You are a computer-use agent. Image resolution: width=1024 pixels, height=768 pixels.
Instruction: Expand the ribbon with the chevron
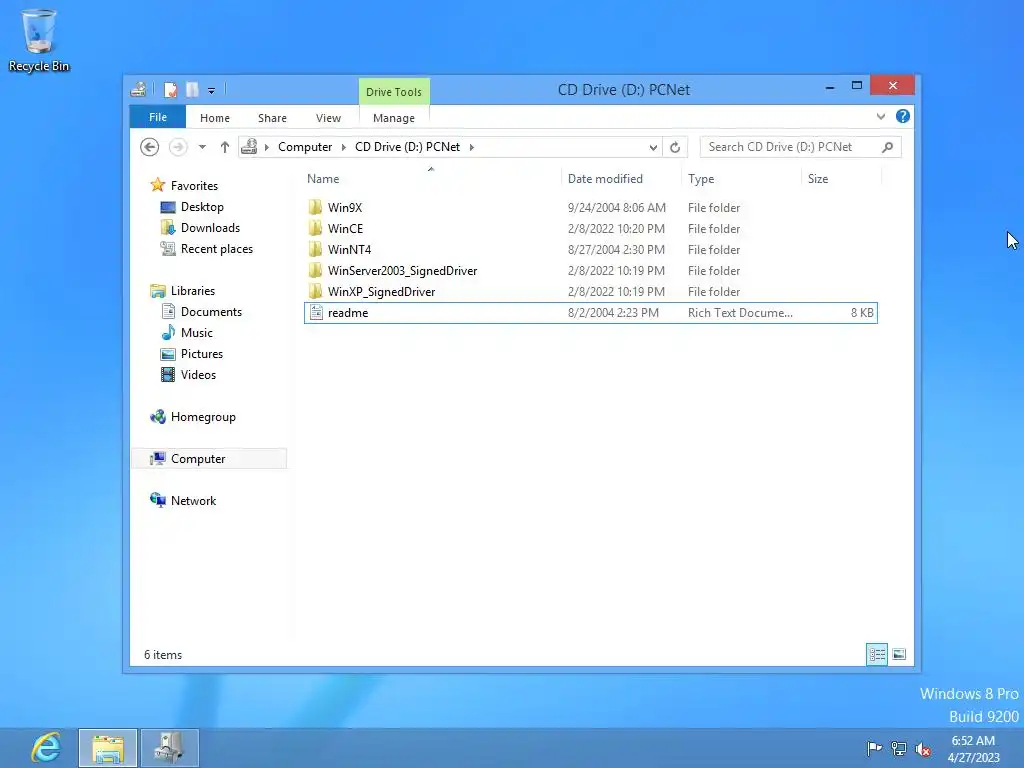click(x=881, y=116)
